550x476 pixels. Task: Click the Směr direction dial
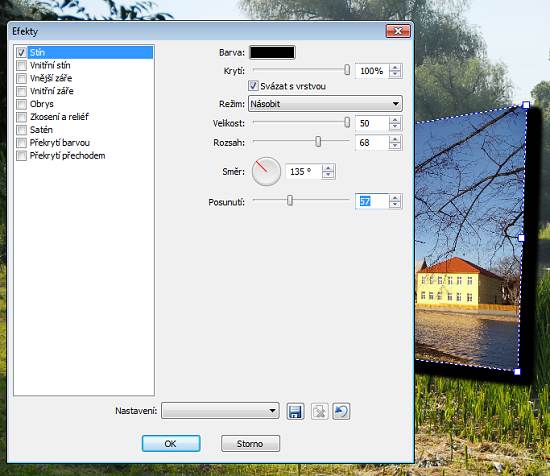pos(266,172)
